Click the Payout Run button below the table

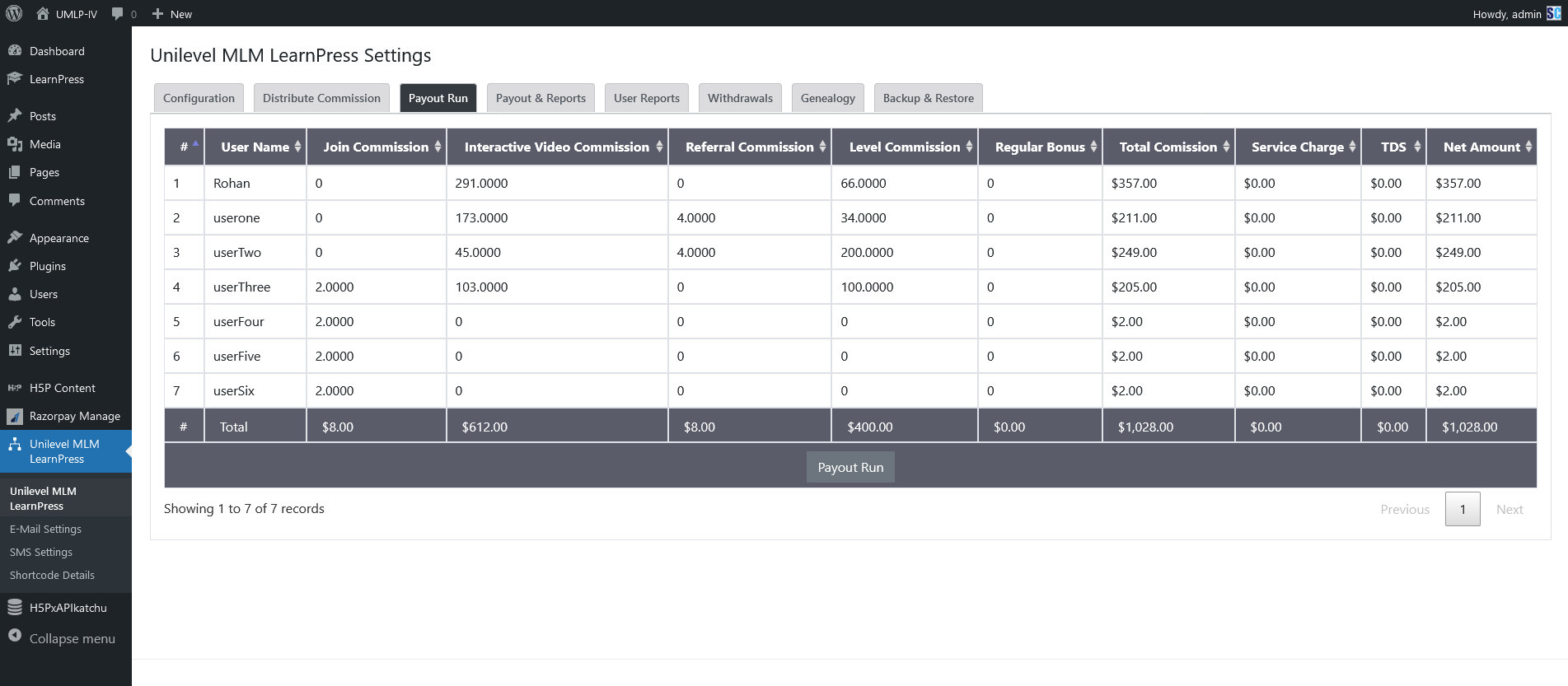point(850,467)
